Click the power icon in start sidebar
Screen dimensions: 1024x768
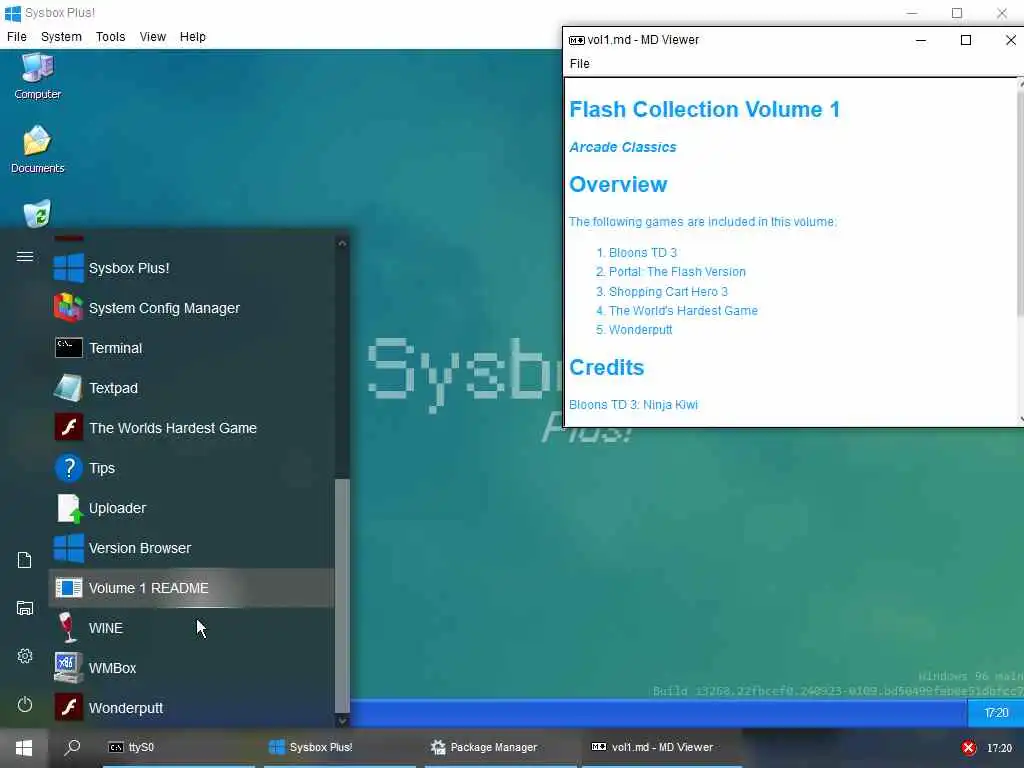(25, 704)
